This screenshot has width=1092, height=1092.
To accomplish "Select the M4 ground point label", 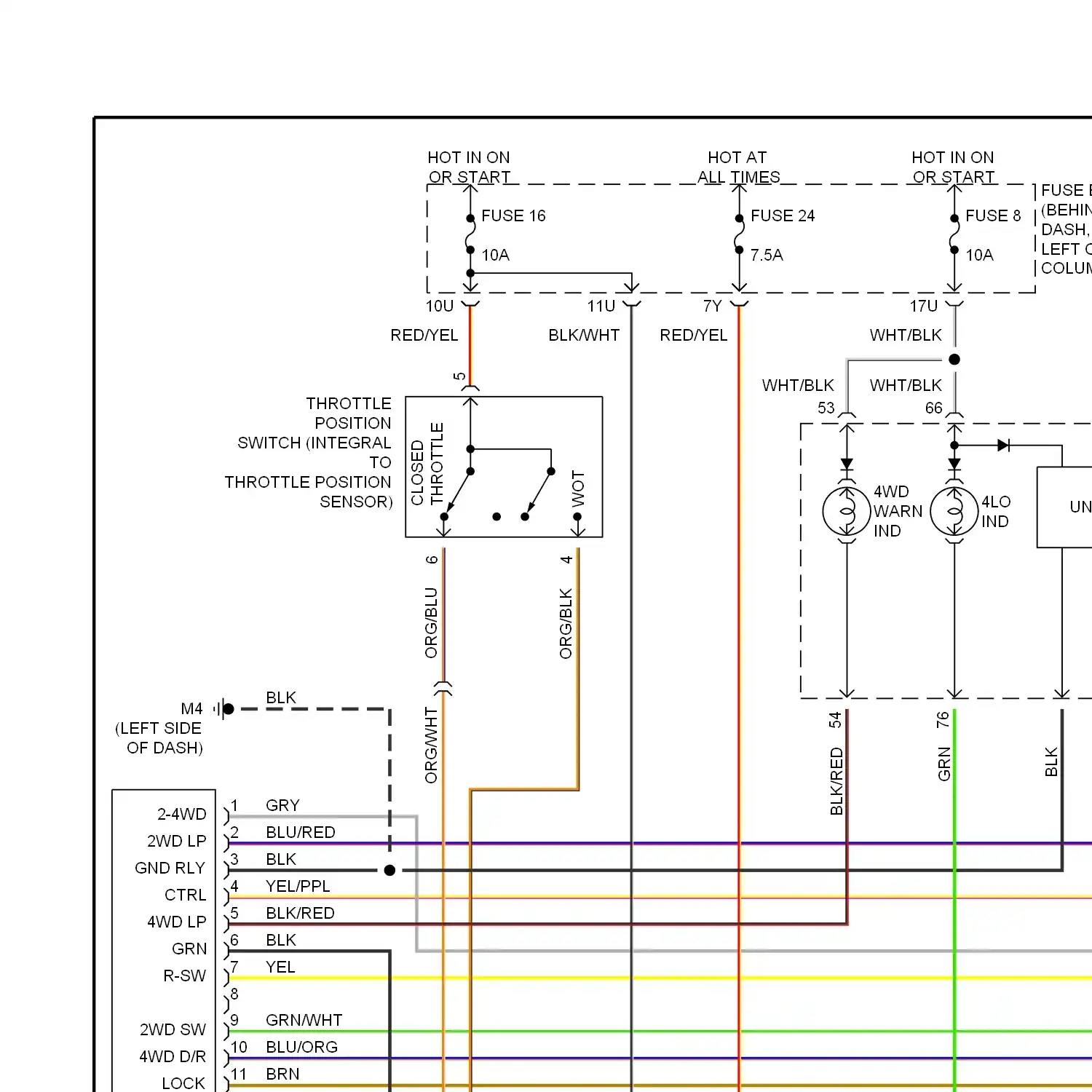I will coord(191,708).
